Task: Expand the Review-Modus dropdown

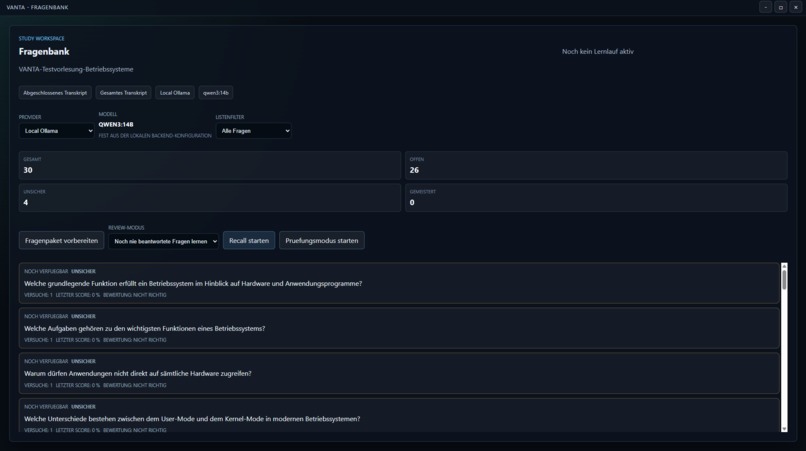Action: (x=163, y=241)
